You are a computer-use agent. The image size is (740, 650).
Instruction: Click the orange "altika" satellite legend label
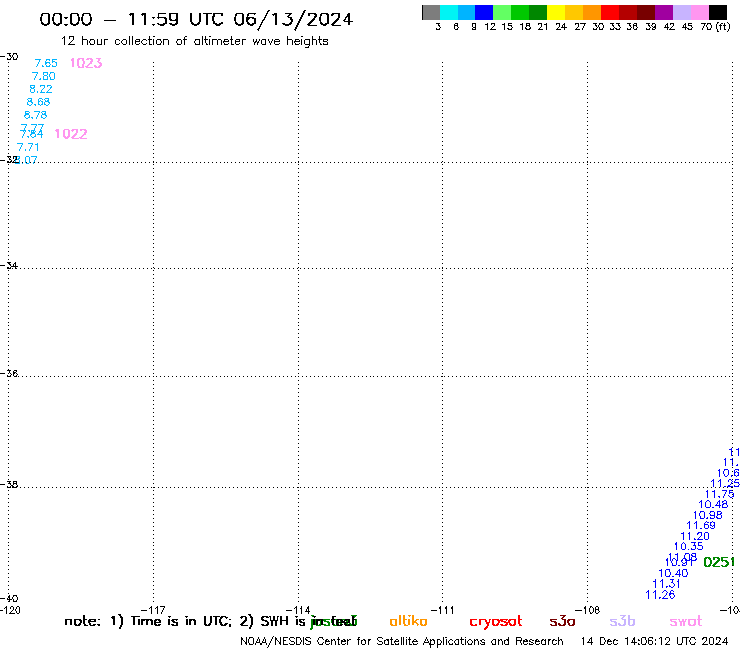point(408,621)
